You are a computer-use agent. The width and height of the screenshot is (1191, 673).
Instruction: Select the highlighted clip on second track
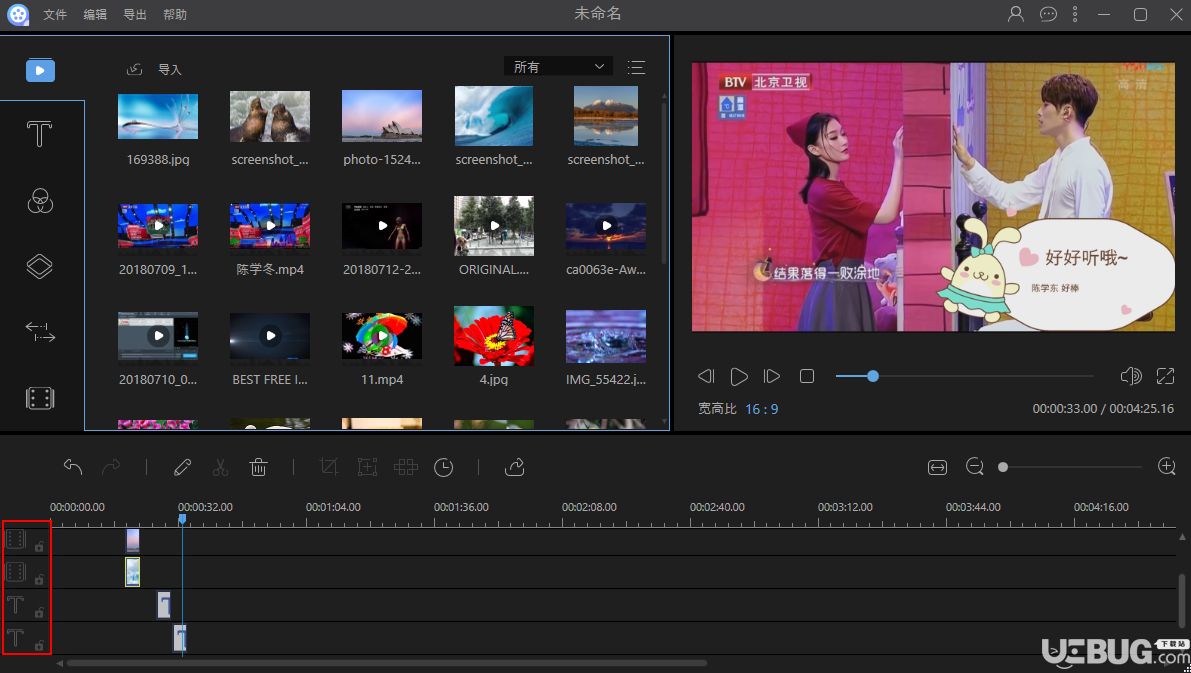pos(132,572)
